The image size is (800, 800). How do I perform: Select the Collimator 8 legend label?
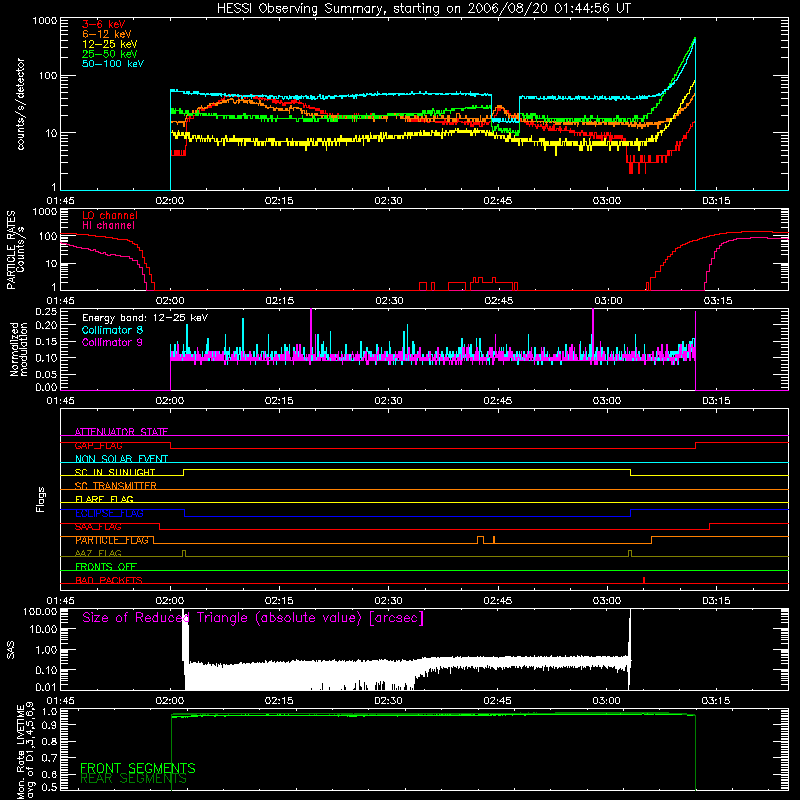click(x=112, y=330)
